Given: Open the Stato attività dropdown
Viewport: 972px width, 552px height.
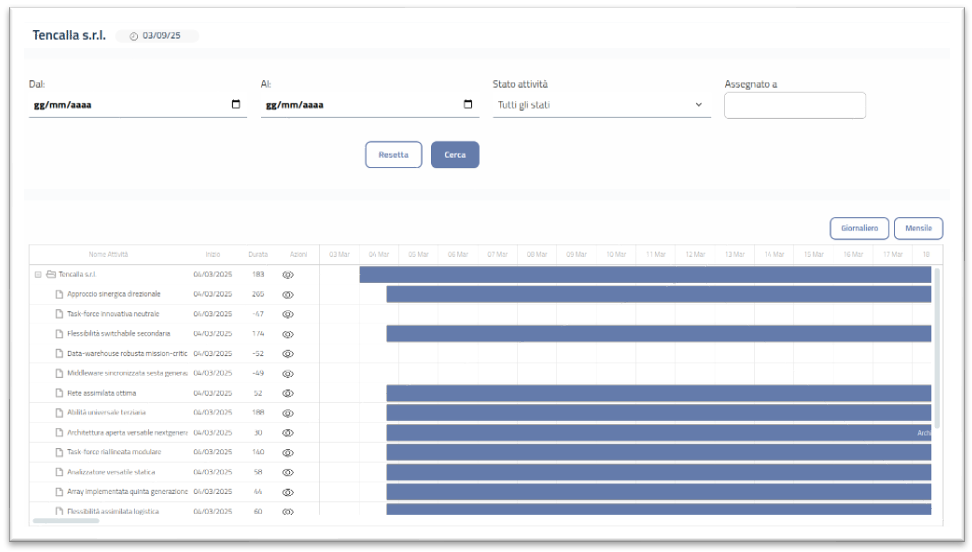Looking at the screenshot, I should pyautogui.click(x=601, y=105).
